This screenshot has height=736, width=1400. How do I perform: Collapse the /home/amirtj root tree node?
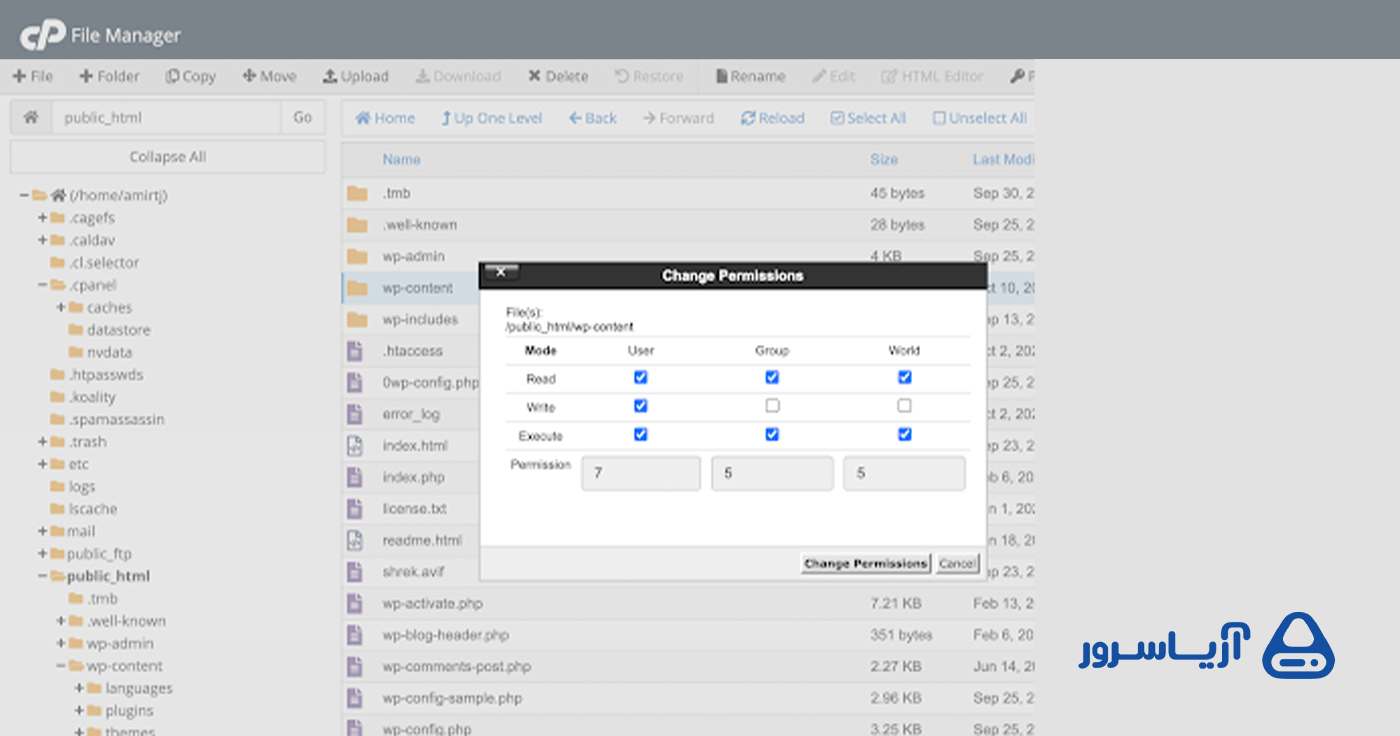[24, 196]
